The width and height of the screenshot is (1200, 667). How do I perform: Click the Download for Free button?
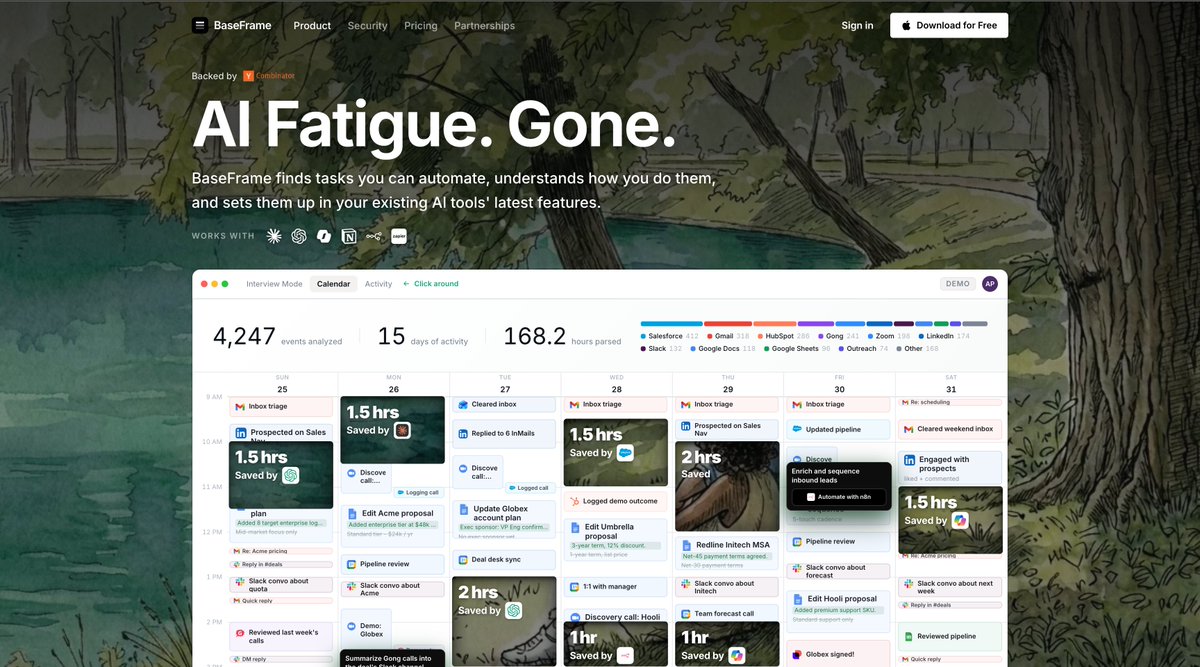[x=949, y=25]
